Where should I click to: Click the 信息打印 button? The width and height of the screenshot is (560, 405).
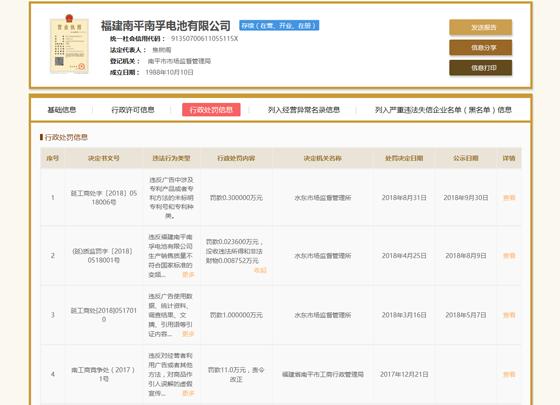480,68
